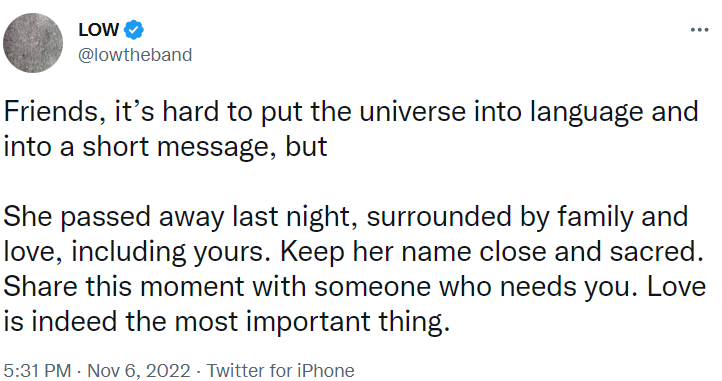Open LOW's round profile avatar
Viewport: 722px width, 381px height.
coord(33,43)
